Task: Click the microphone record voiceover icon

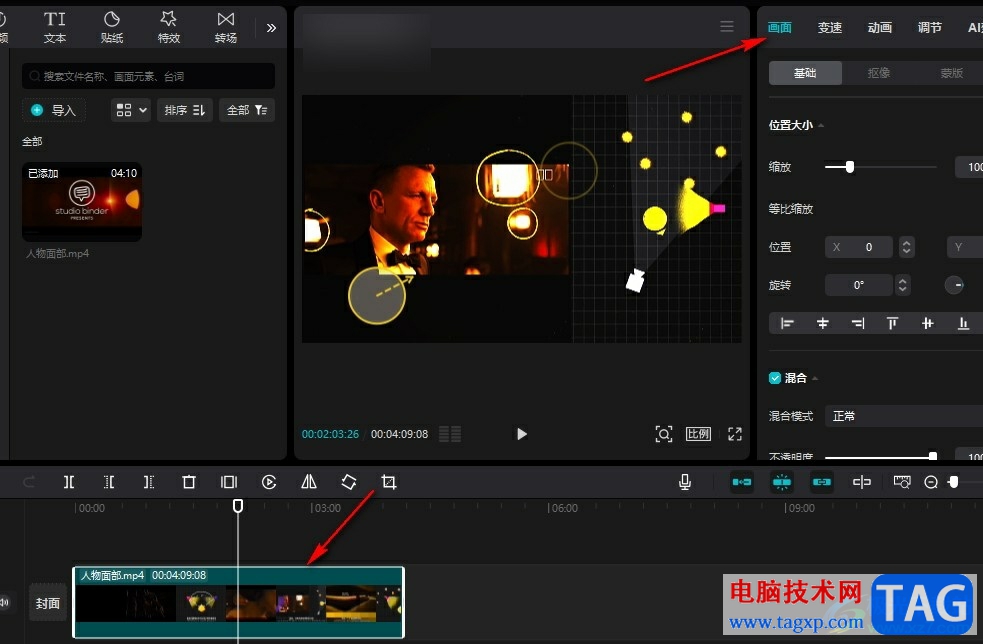Action: coord(685,482)
